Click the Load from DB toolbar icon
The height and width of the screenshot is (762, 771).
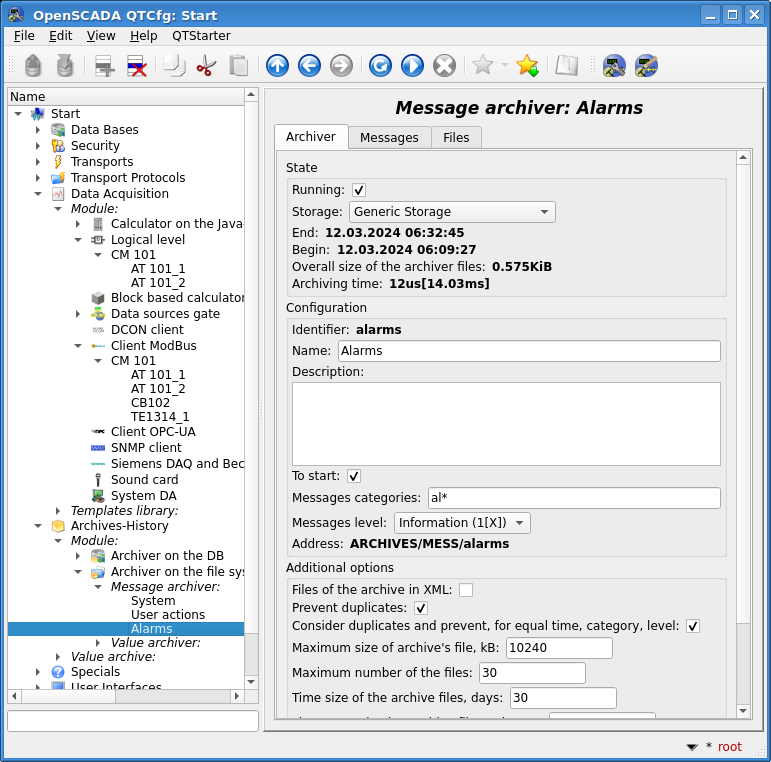pos(33,66)
